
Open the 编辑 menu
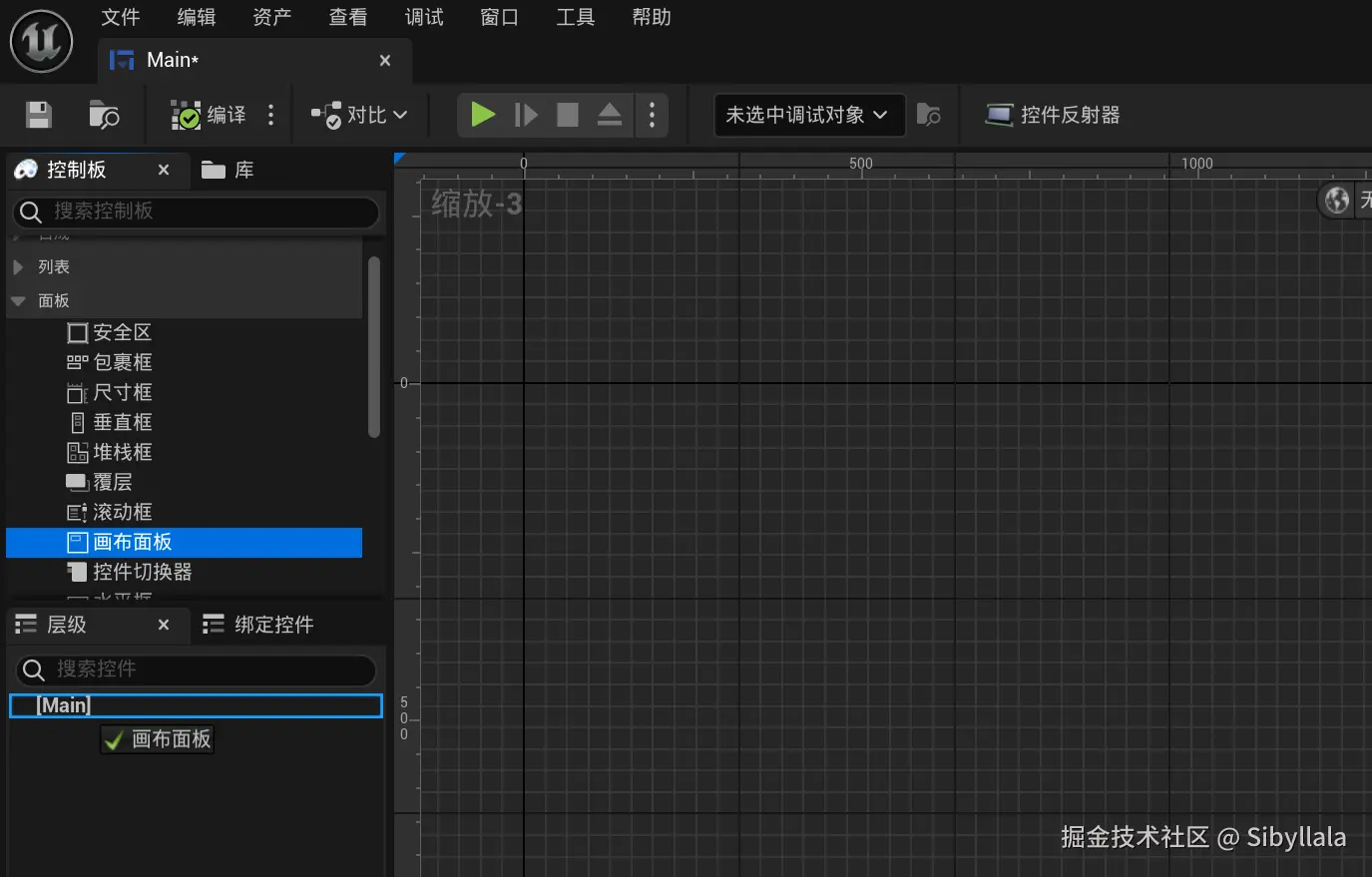click(197, 17)
